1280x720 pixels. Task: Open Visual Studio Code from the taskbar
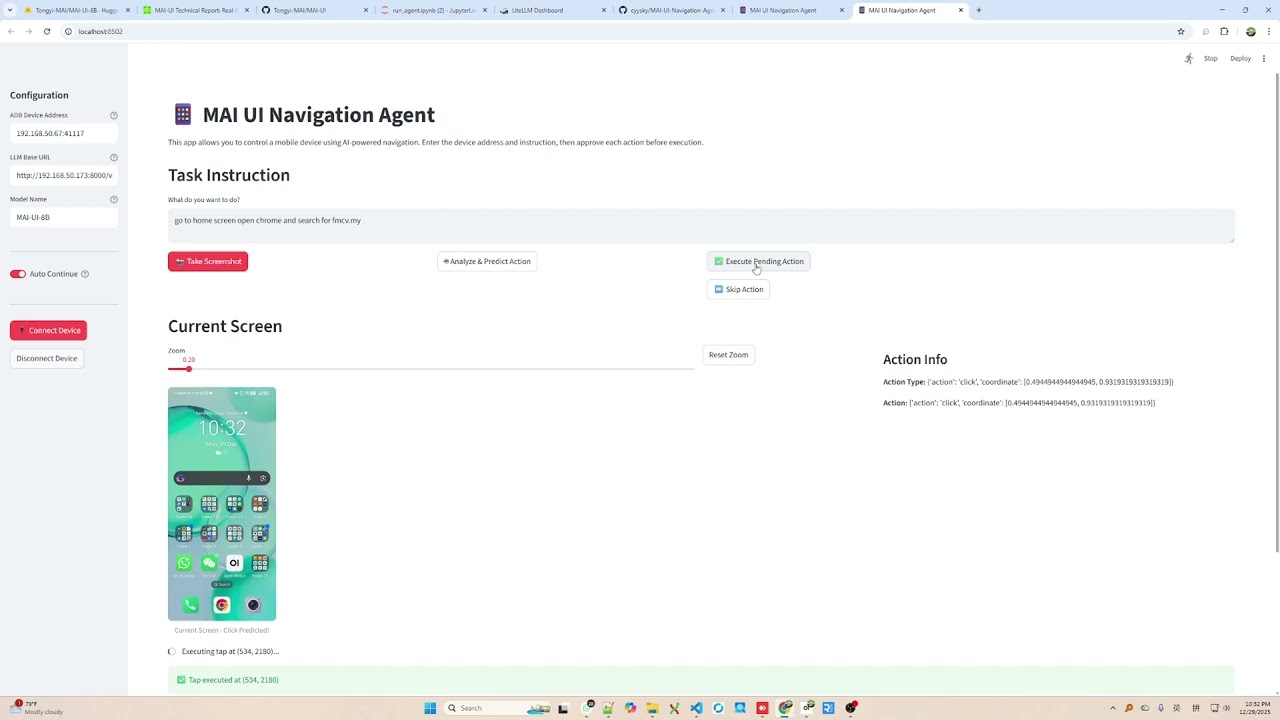(x=696, y=708)
